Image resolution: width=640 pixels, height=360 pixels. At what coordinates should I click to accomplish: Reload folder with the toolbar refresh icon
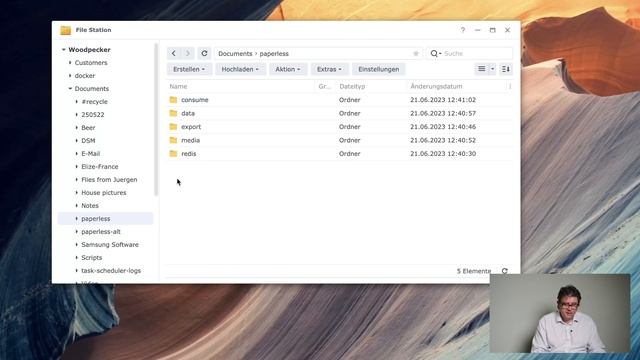click(204, 53)
